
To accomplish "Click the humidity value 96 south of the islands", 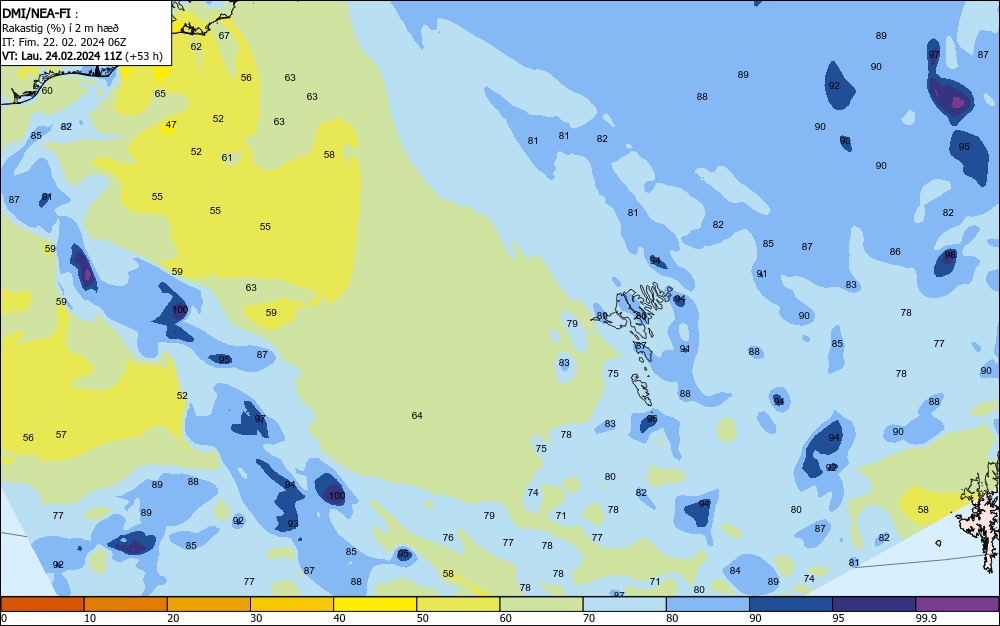I will (652, 419).
